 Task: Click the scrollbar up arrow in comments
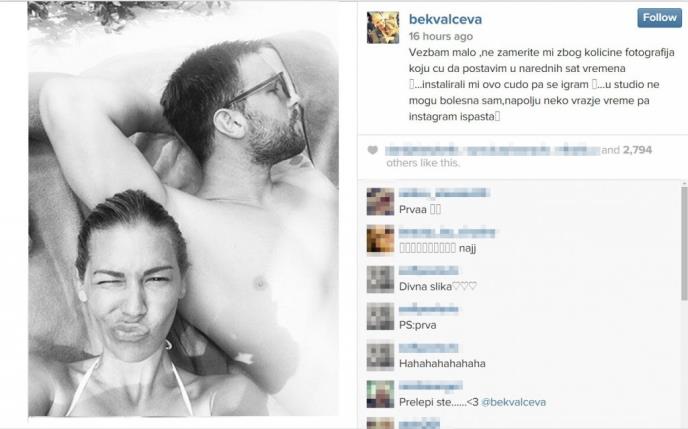(684, 183)
